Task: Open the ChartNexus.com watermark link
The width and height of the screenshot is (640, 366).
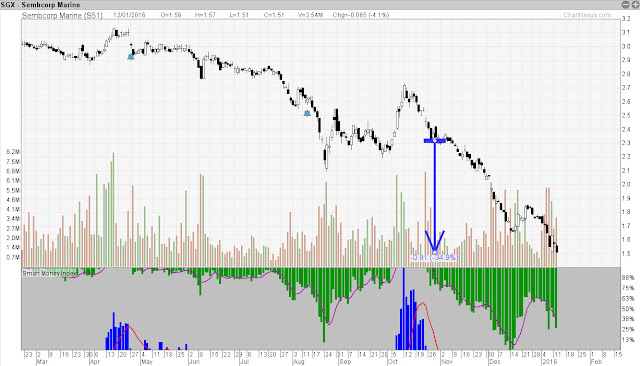Action: [587, 15]
